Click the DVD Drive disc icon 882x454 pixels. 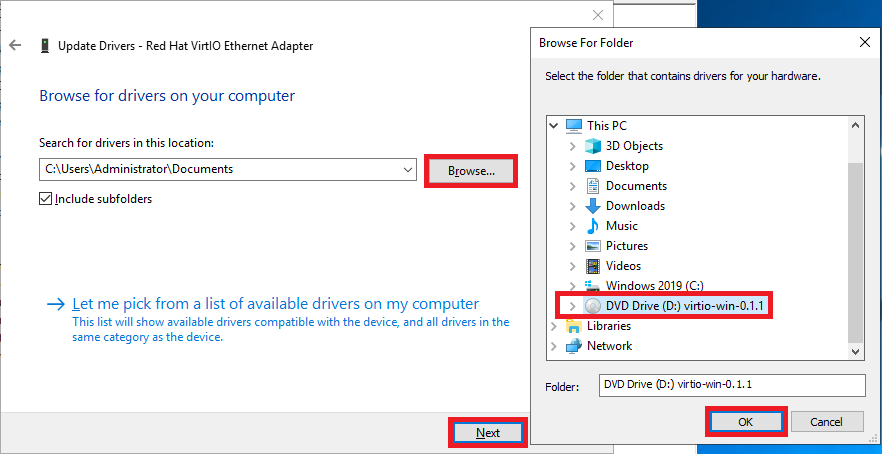coord(593,305)
